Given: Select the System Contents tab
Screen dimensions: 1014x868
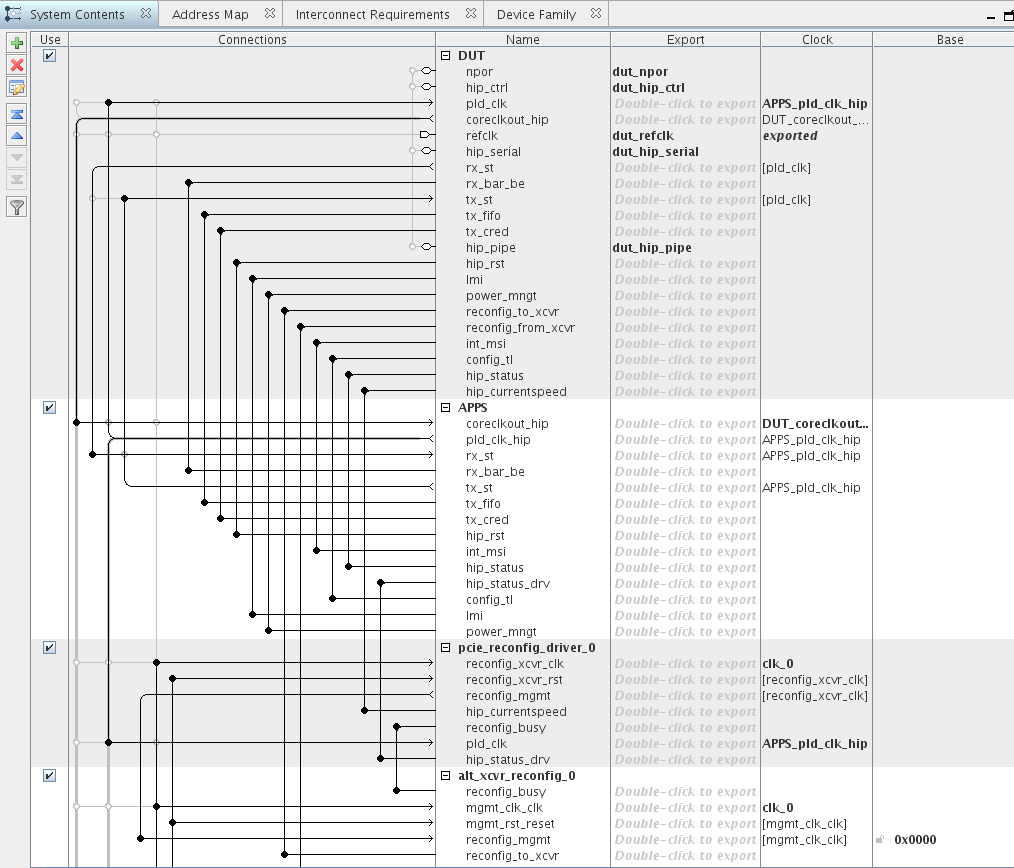Looking at the screenshot, I should [x=77, y=14].
